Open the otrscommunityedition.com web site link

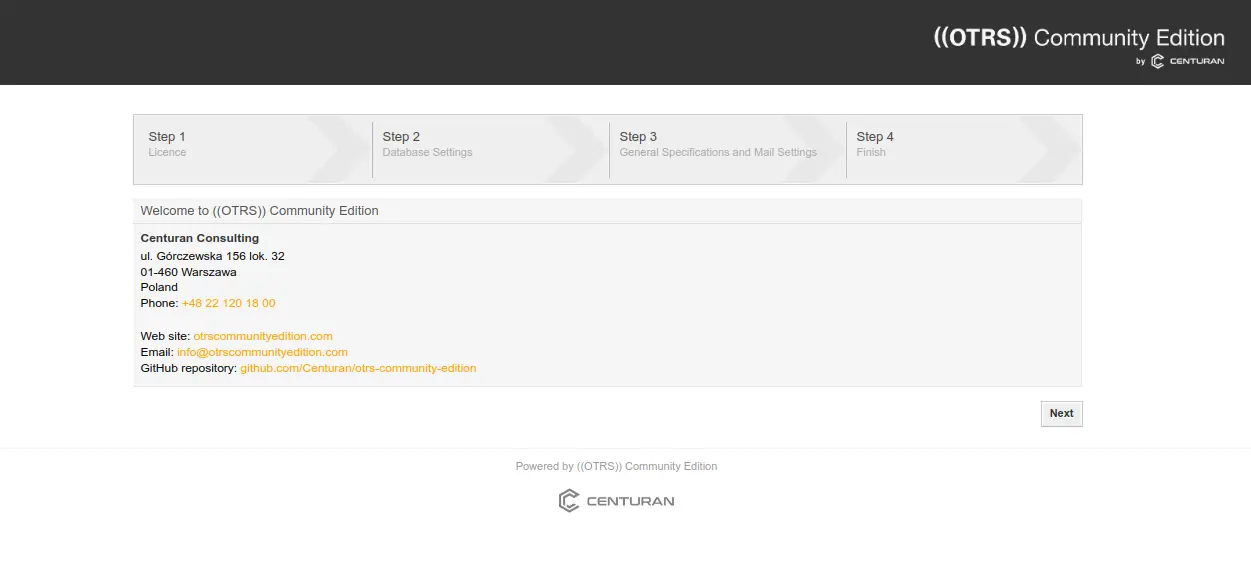tap(263, 336)
